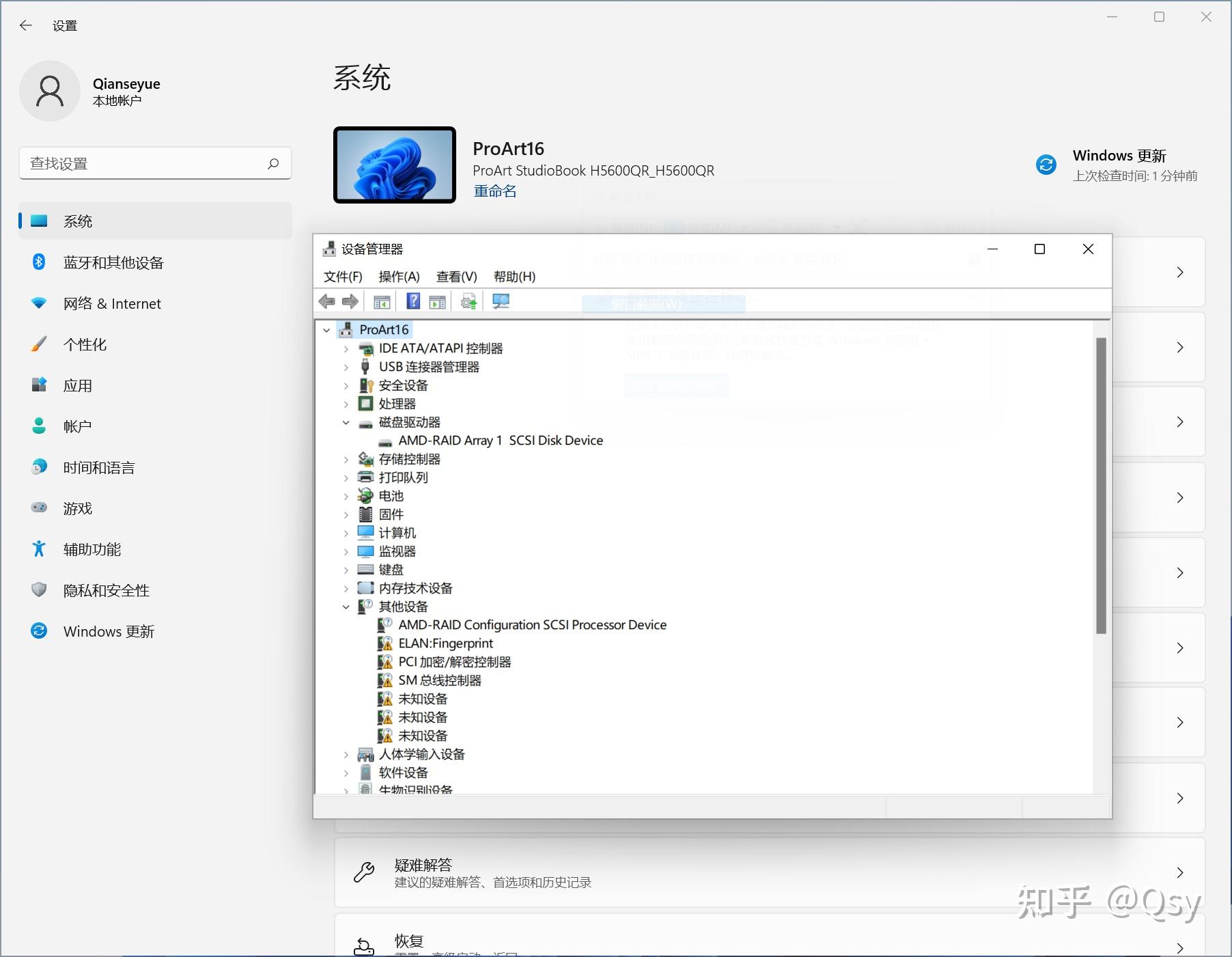Toggle the console tree pane icon
1232x957 pixels.
point(382,301)
